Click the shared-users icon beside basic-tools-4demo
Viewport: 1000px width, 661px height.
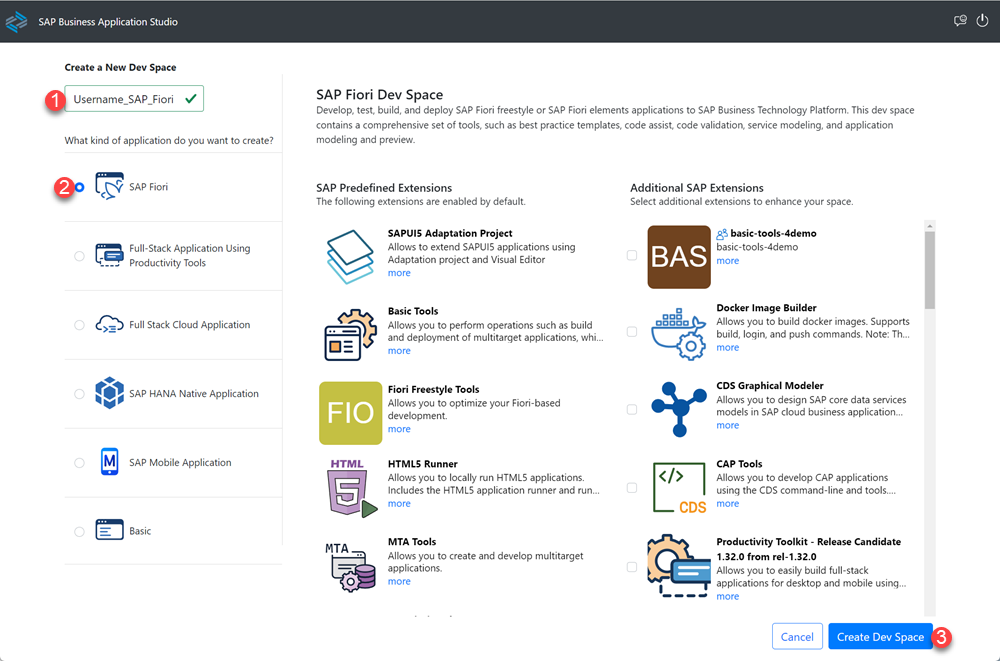click(722, 234)
